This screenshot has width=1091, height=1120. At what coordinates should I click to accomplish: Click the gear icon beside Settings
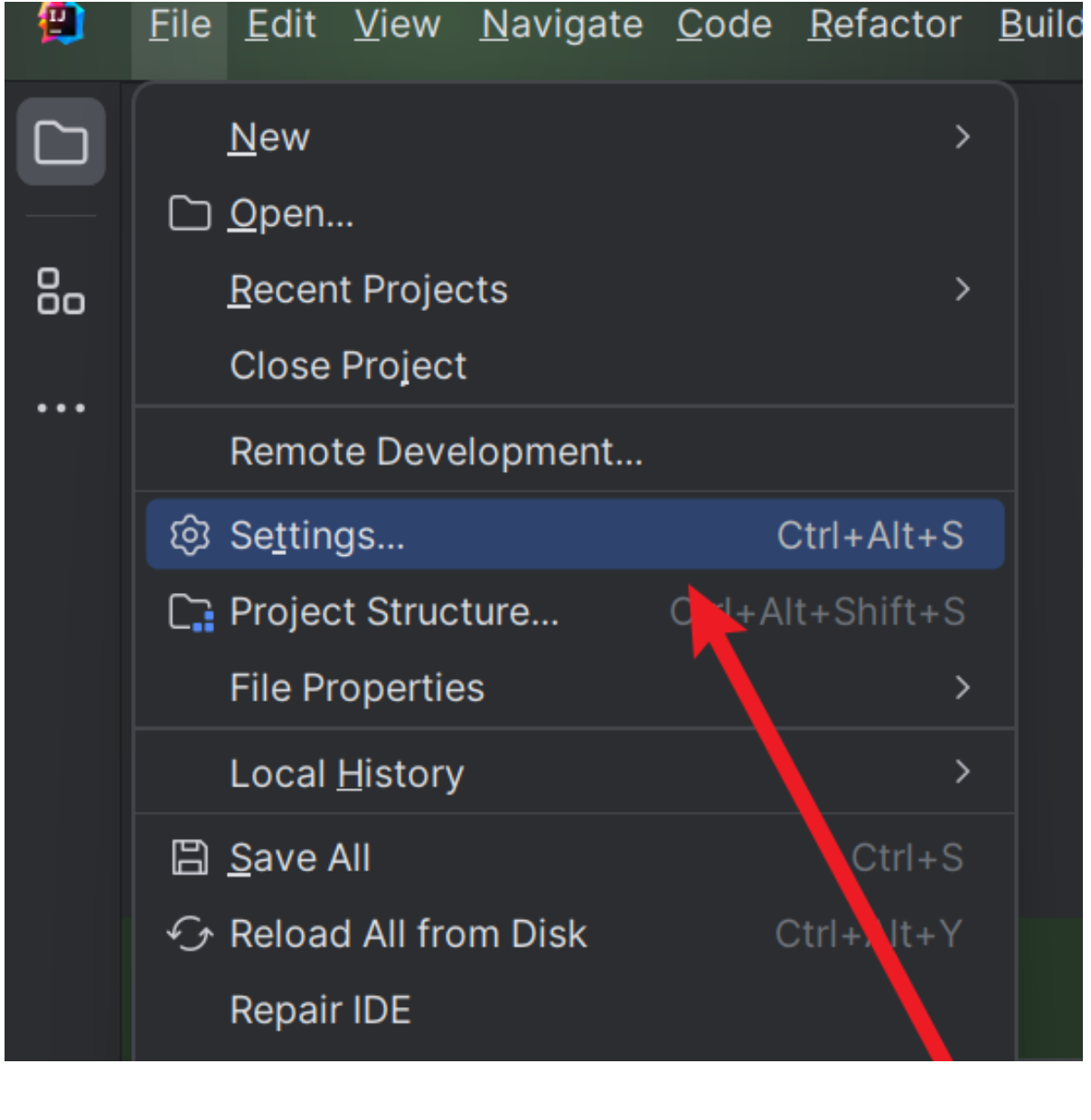coord(190,535)
